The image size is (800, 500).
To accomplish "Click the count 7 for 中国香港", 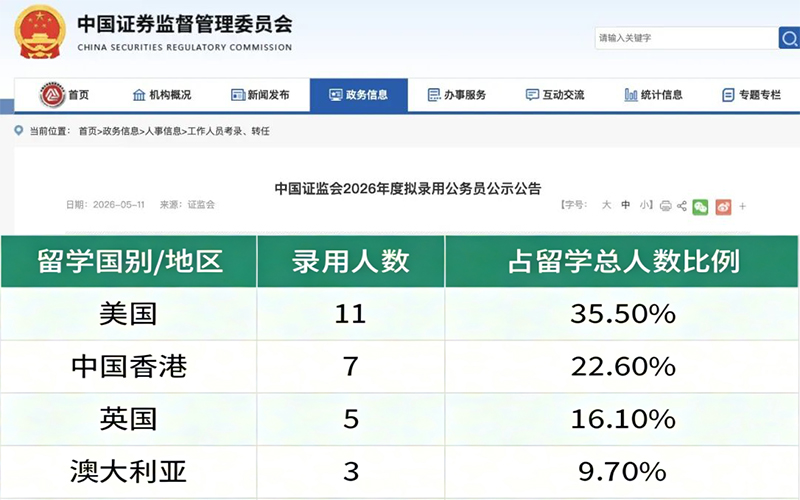I will (x=351, y=366).
